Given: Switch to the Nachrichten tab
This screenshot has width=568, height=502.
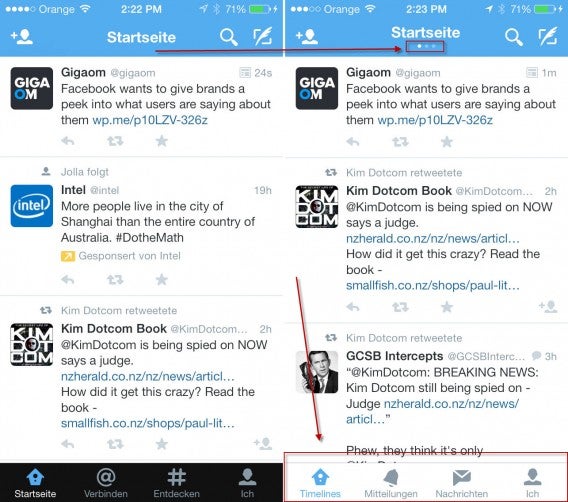Looking at the screenshot, I should click(462, 483).
